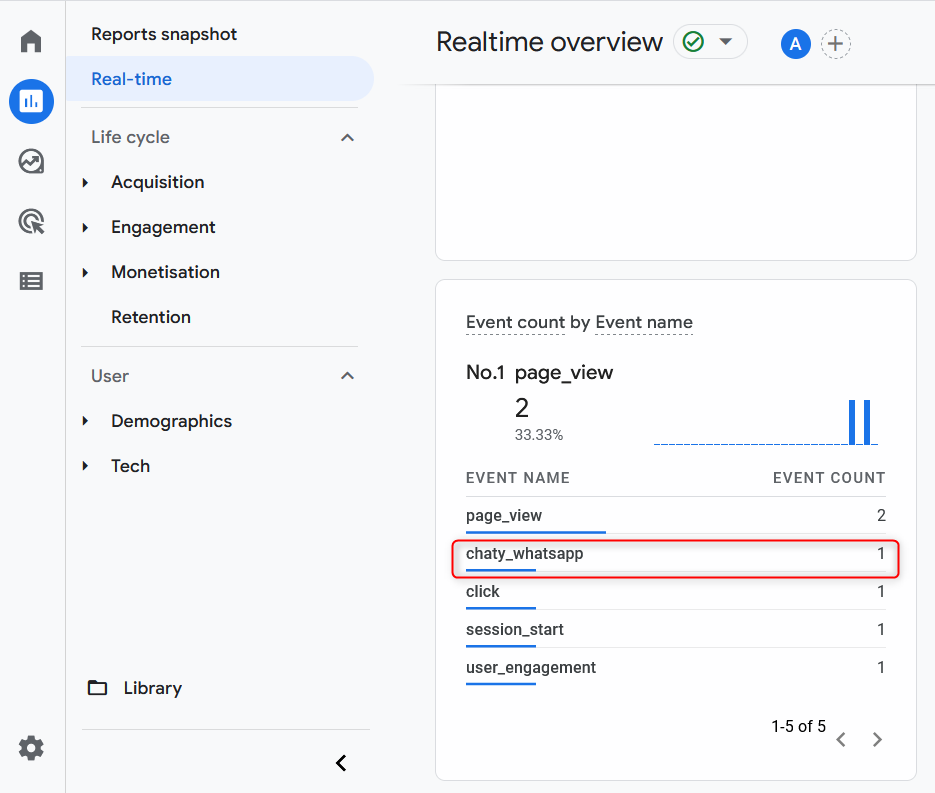Open Advertising section icon

tap(31, 221)
